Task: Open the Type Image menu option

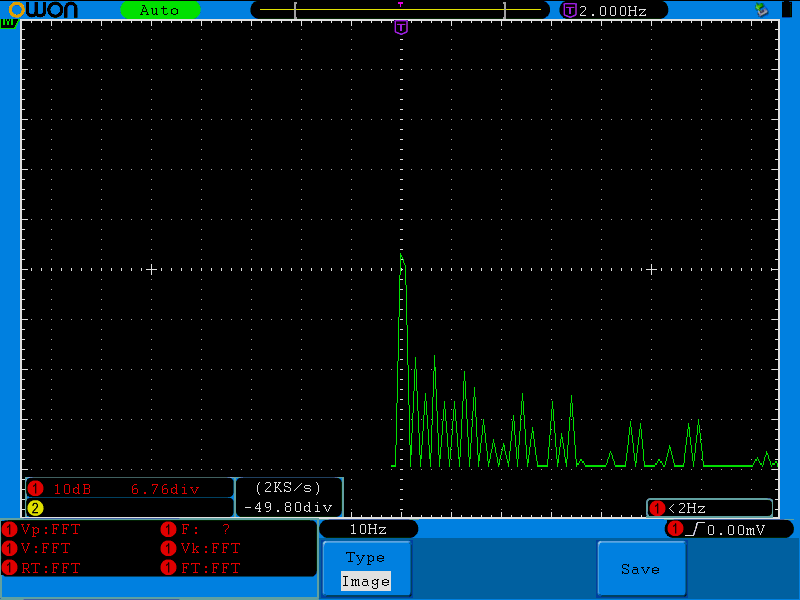Action: tap(365, 569)
